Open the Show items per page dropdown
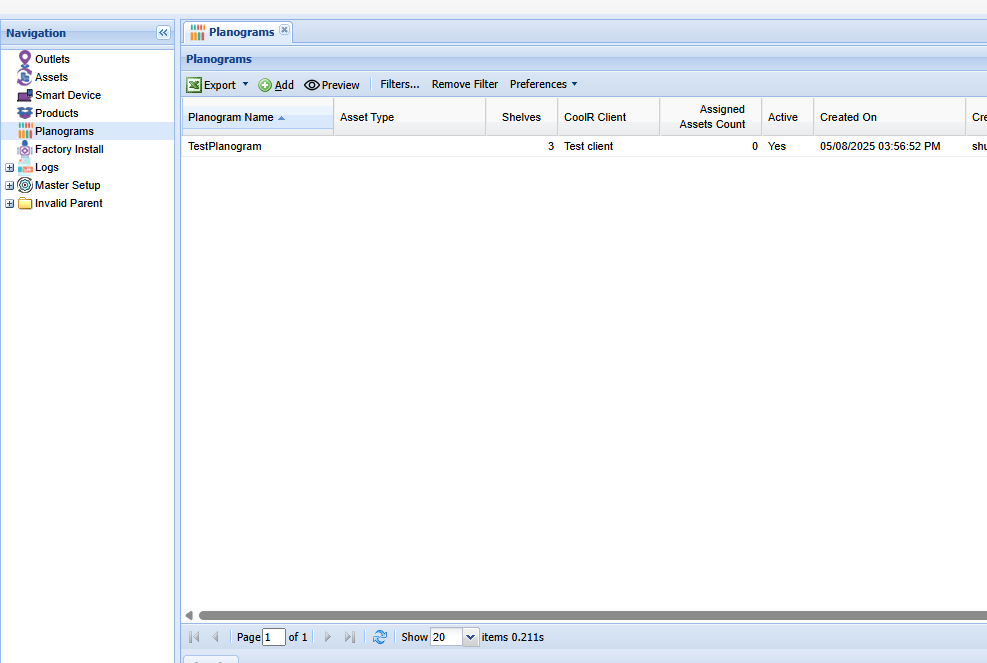 click(471, 637)
